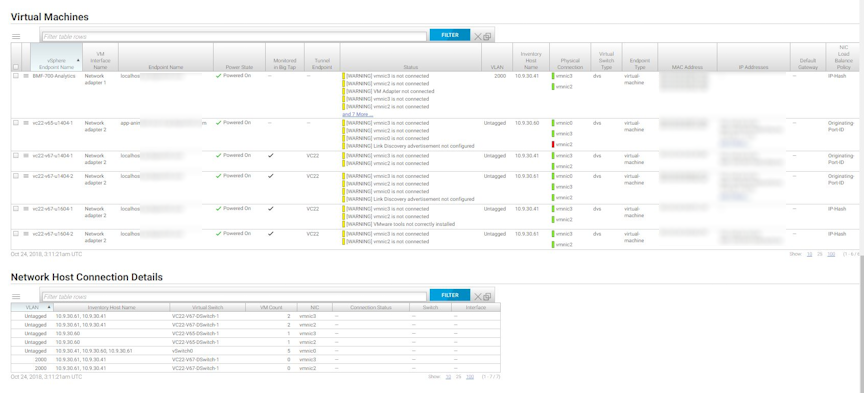Screen dimensions: 864x393
Task: Check the vc22-v67-u1404-1 row checkbox
Action: (16, 155)
